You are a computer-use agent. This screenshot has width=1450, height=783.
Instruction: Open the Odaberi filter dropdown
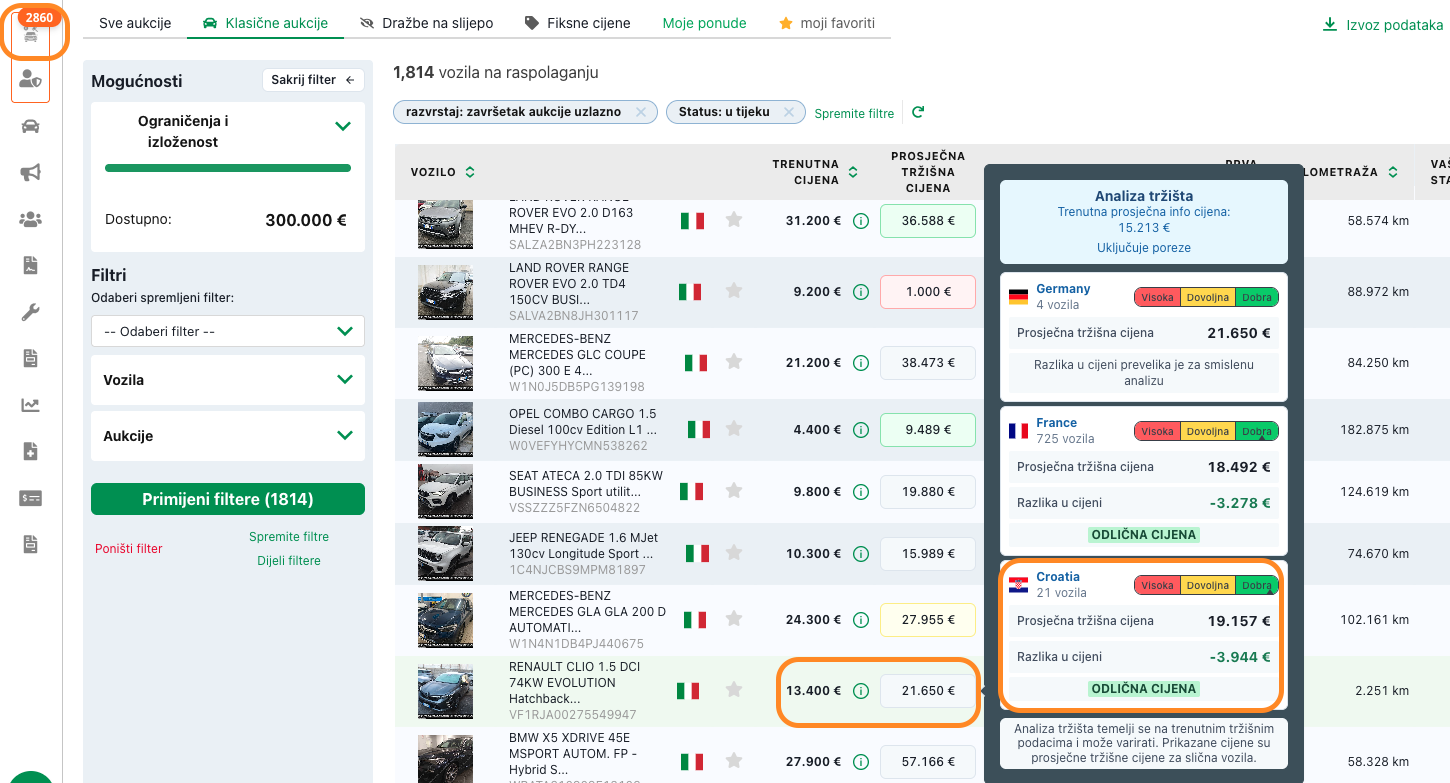coord(228,331)
